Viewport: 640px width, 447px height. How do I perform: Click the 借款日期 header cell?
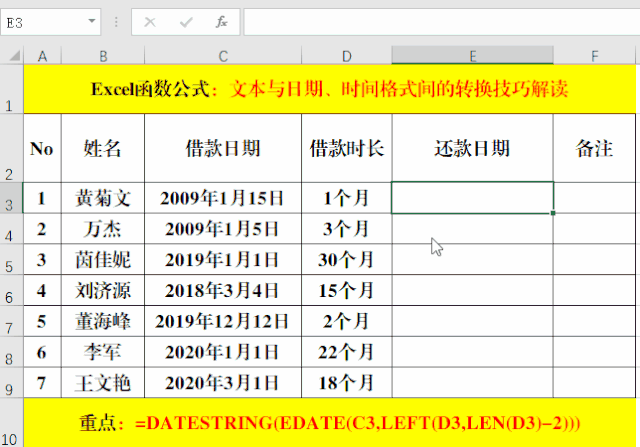pos(223,148)
